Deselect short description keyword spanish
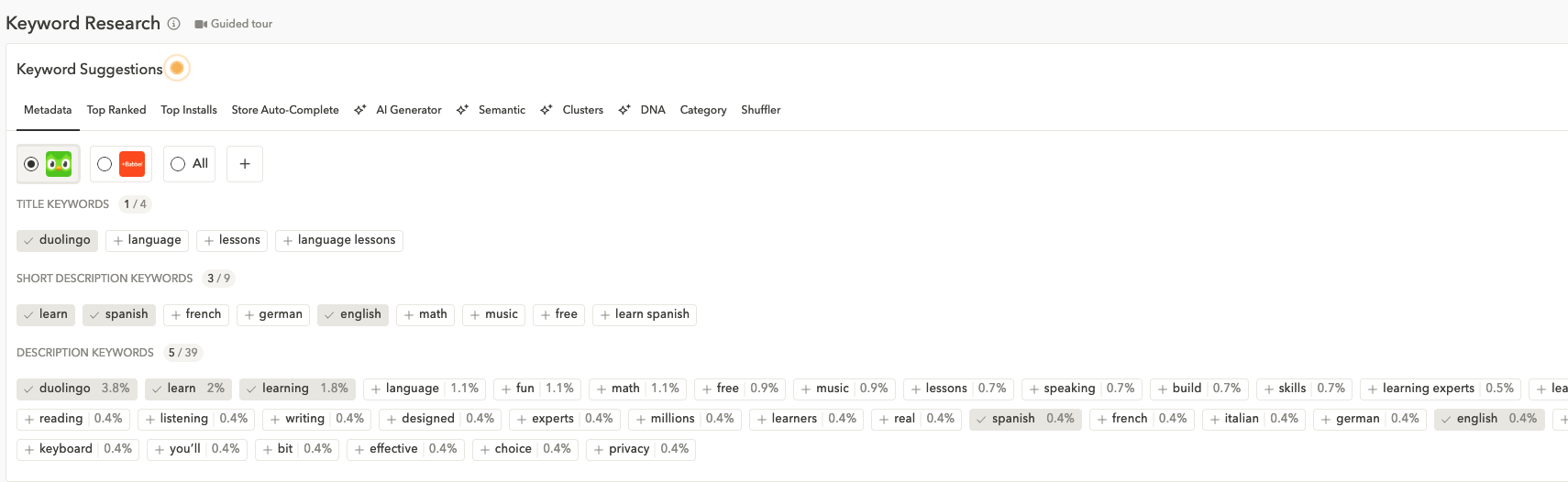Viewport: 1568px width, 482px height. (119, 314)
